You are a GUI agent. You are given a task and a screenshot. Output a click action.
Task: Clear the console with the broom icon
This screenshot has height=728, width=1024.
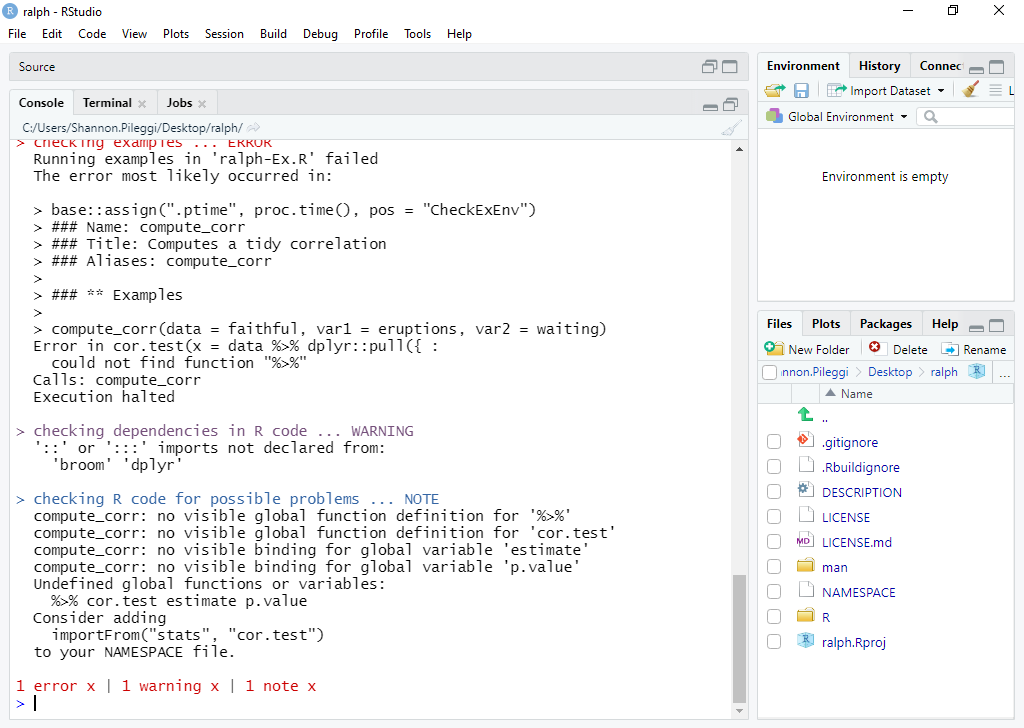(x=731, y=128)
